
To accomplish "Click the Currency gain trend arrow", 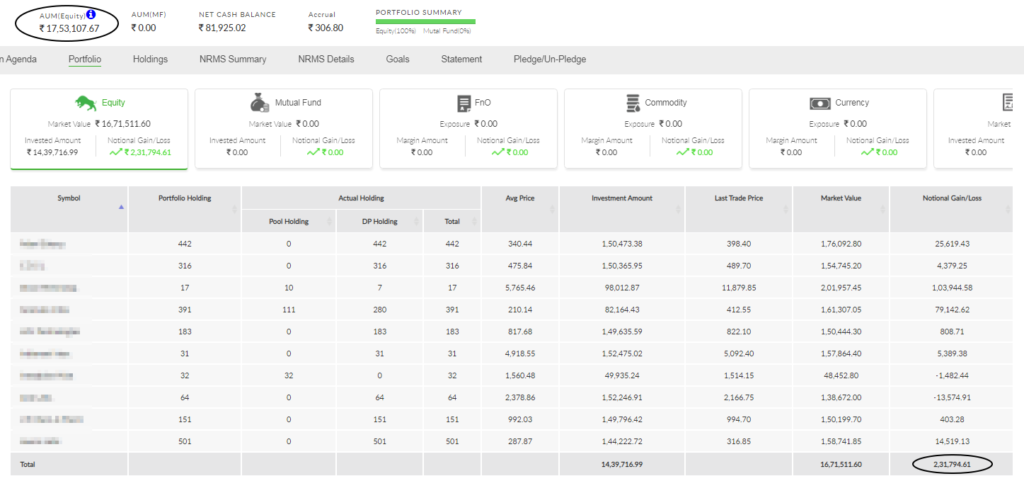I will tap(867, 152).
